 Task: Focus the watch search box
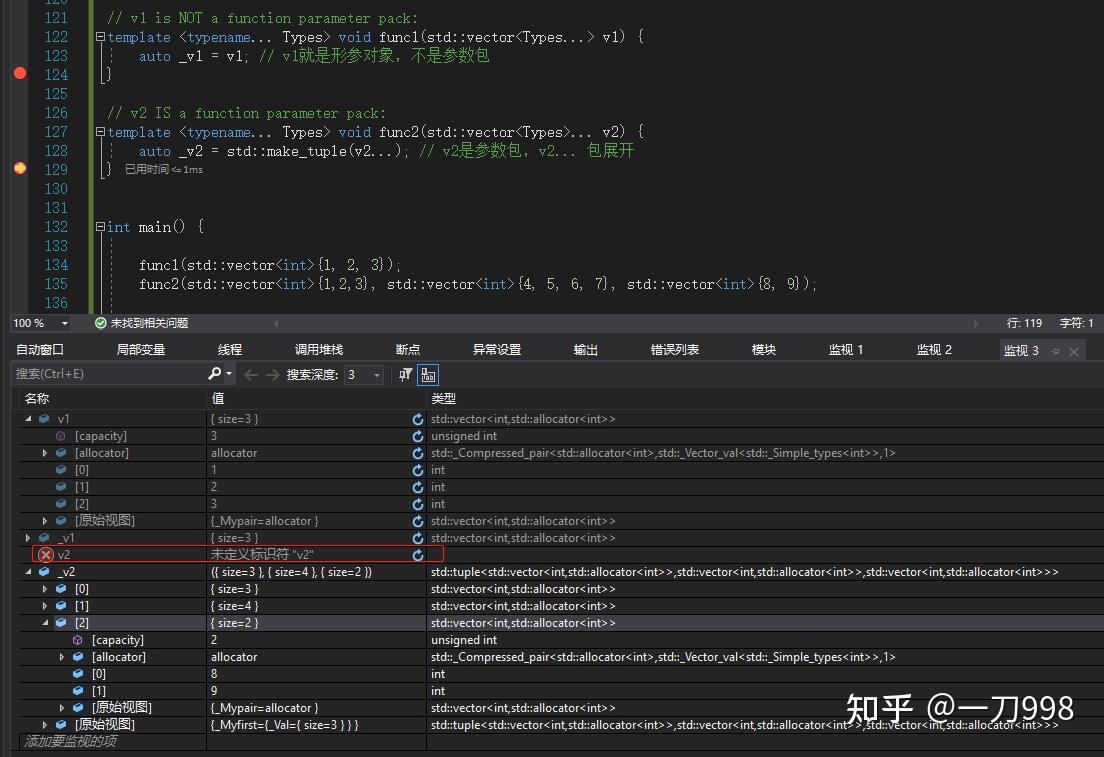109,374
